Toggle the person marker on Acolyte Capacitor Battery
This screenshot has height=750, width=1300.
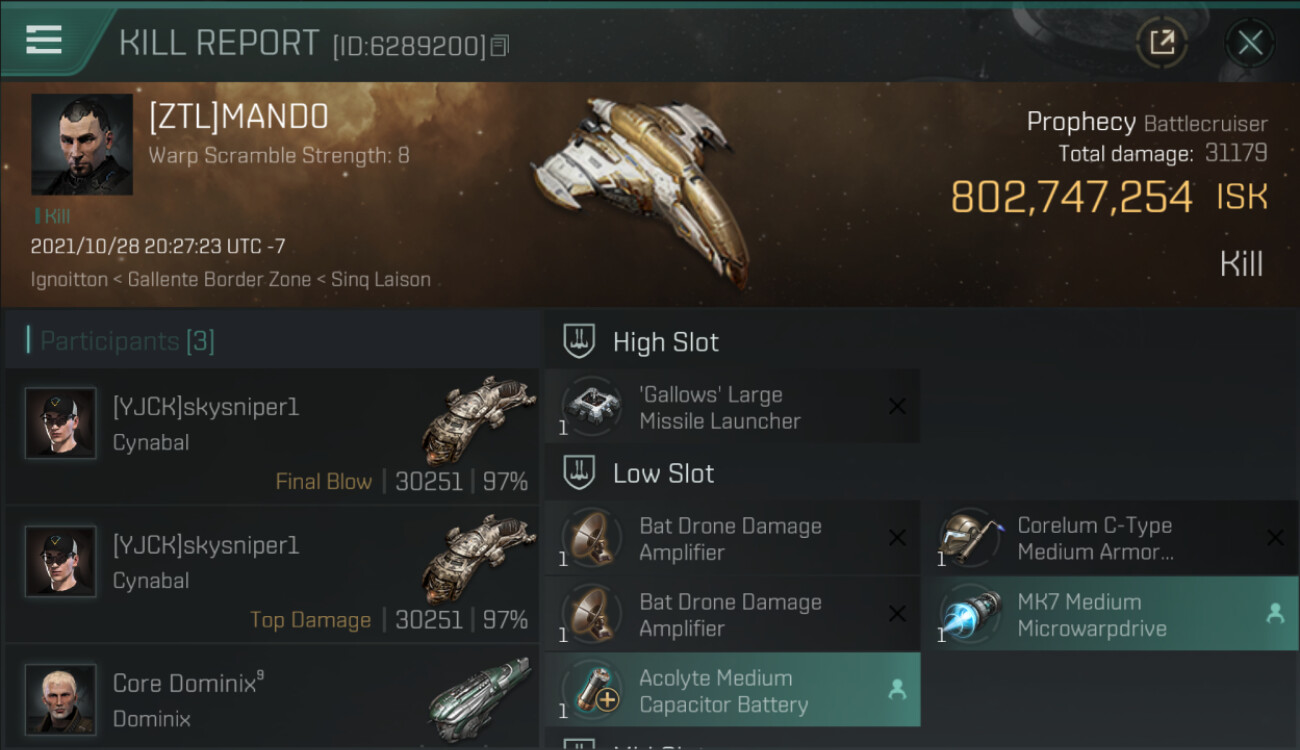(897, 689)
